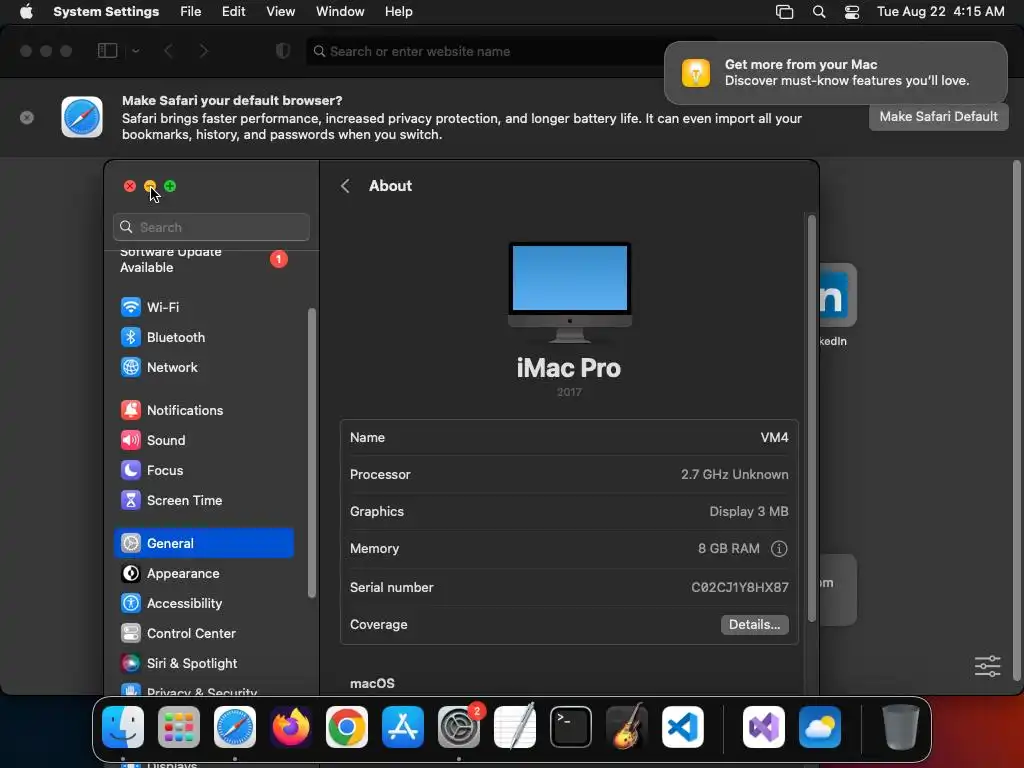Click the memory info icon
Viewport: 1024px width, 768px height.
click(778, 549)
